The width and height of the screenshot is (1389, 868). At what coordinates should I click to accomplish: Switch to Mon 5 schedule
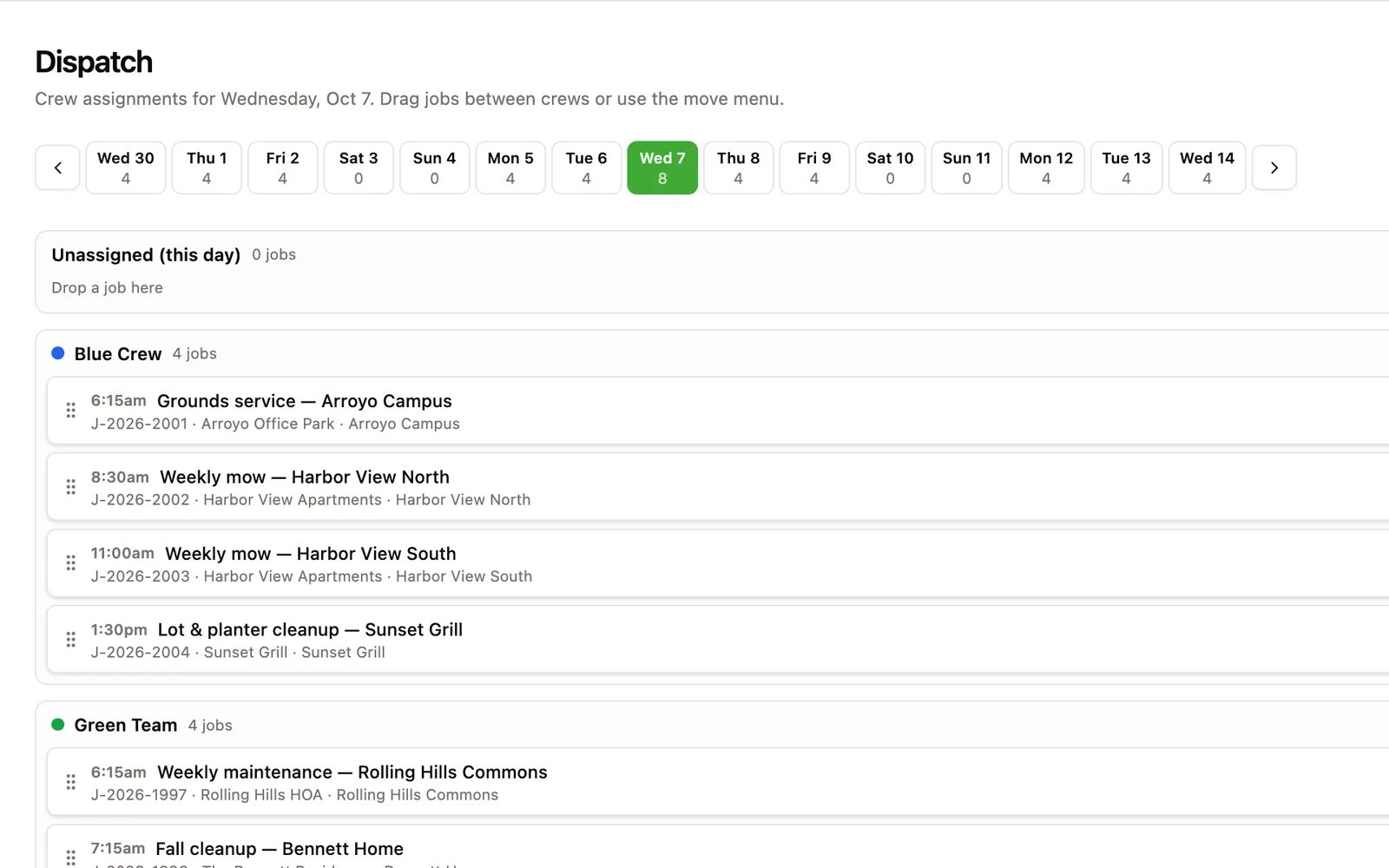pos(510,168)
